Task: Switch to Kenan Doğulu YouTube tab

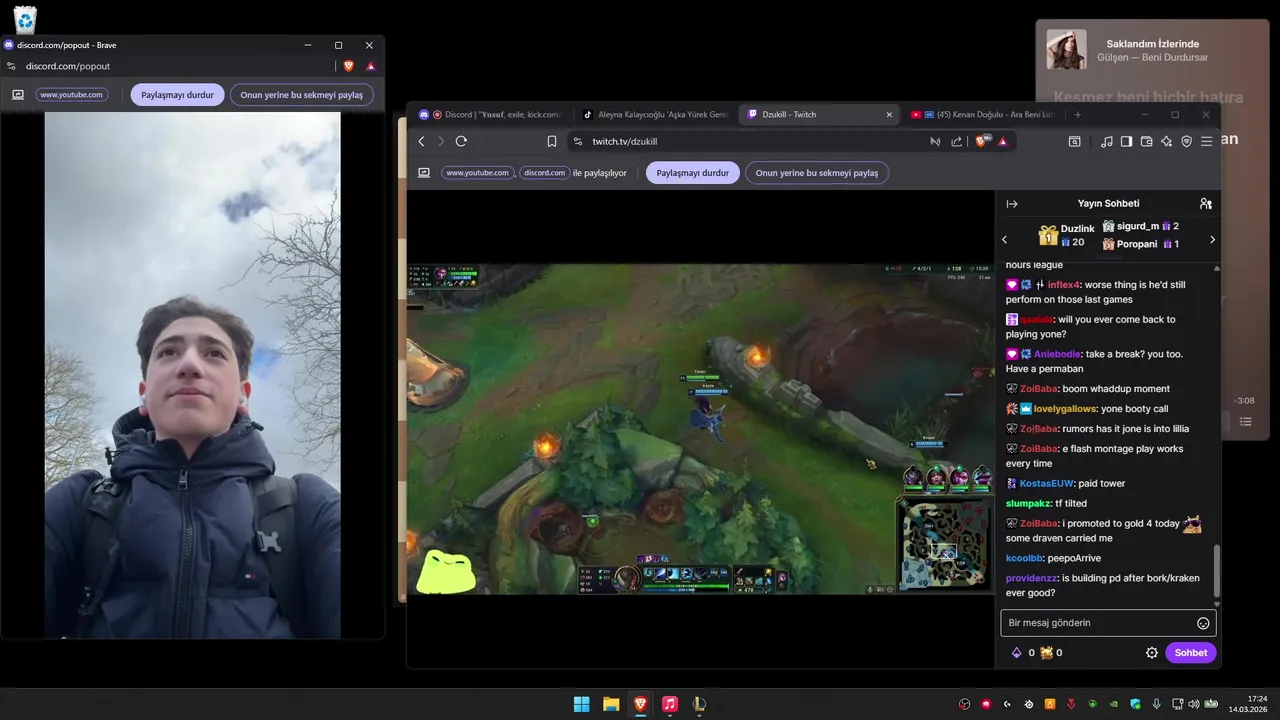Action: click(982, 115)
